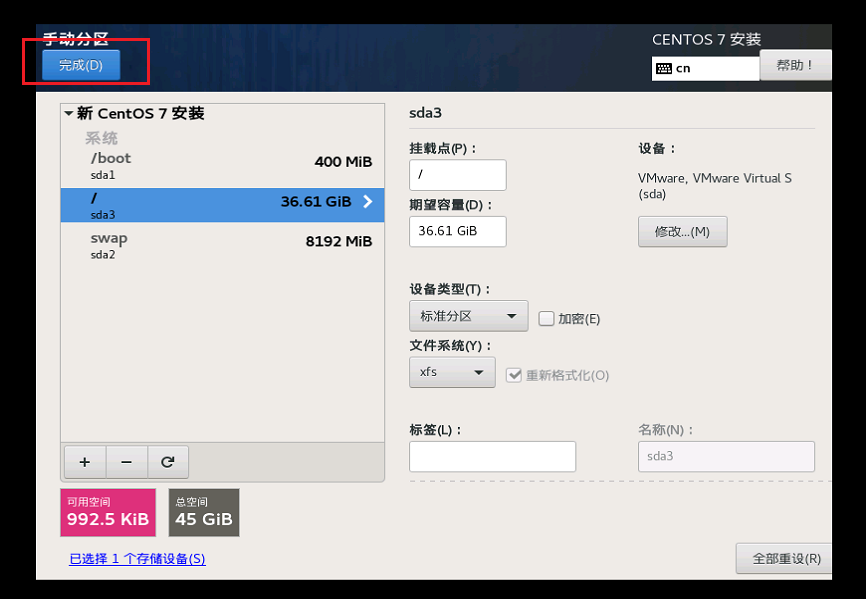866x599 pixels.
Task: Open the xfs file system dropdown
Action: coord(452,372)
